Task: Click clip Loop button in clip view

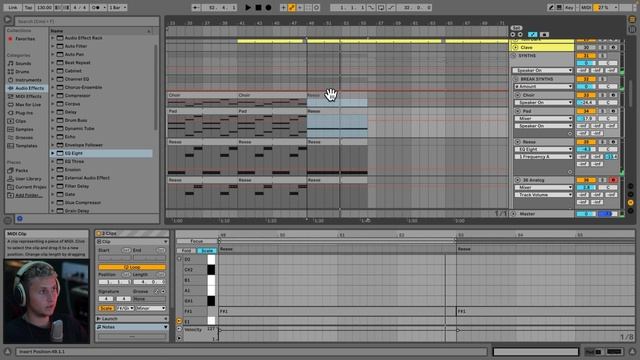Action: 132,267
